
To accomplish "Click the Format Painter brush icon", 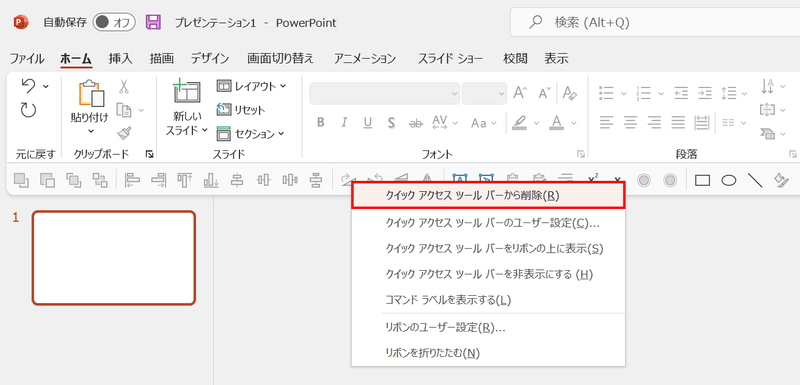I will tap(123, 133).
